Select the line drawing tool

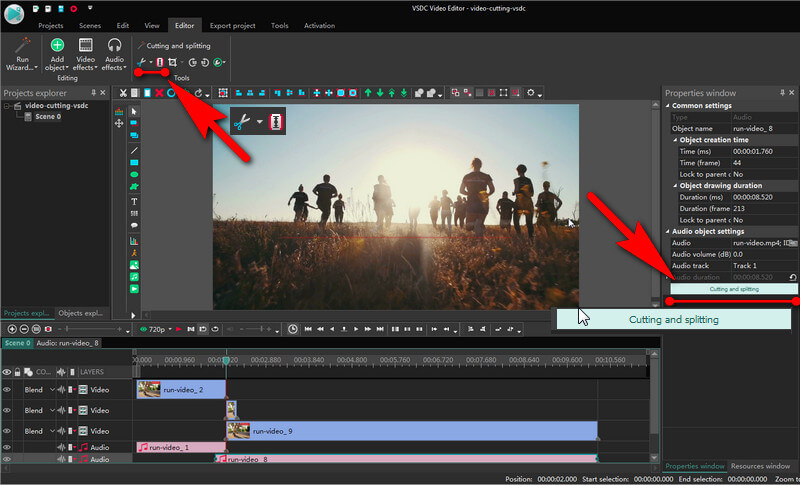click(134, 150)
